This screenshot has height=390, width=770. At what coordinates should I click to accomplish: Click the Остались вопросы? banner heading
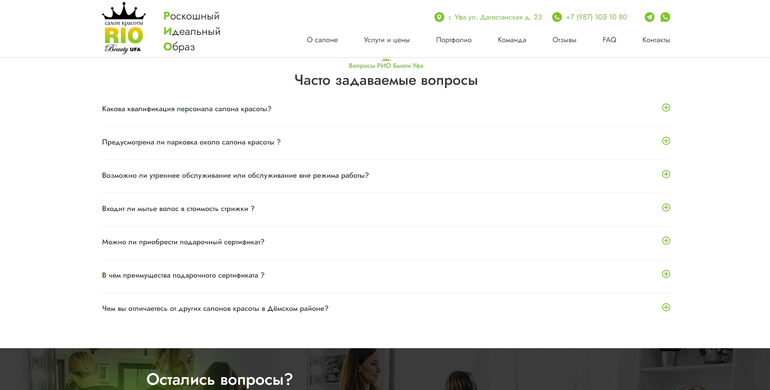click(220, 379)
